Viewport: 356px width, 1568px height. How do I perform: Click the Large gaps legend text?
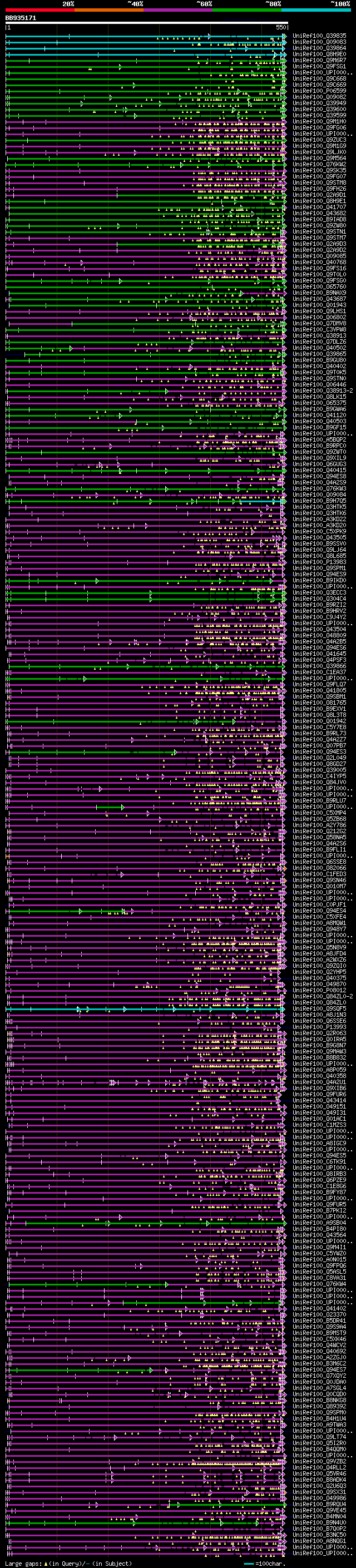(68, 1564)
